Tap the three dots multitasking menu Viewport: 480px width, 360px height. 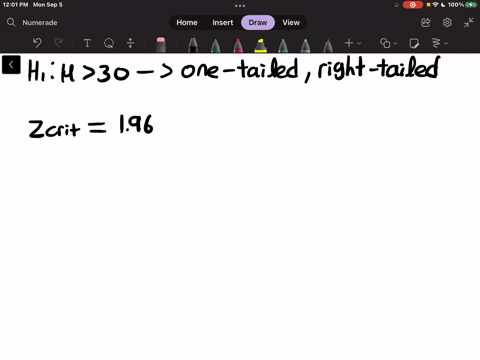(x=240, y=6)
